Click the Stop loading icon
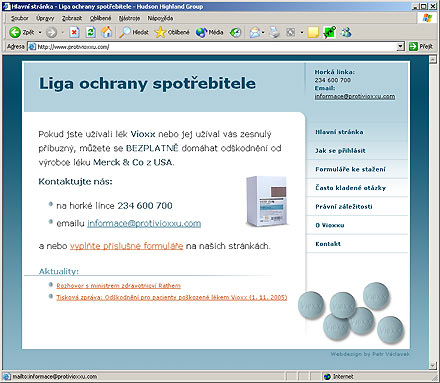 [74, 32]
